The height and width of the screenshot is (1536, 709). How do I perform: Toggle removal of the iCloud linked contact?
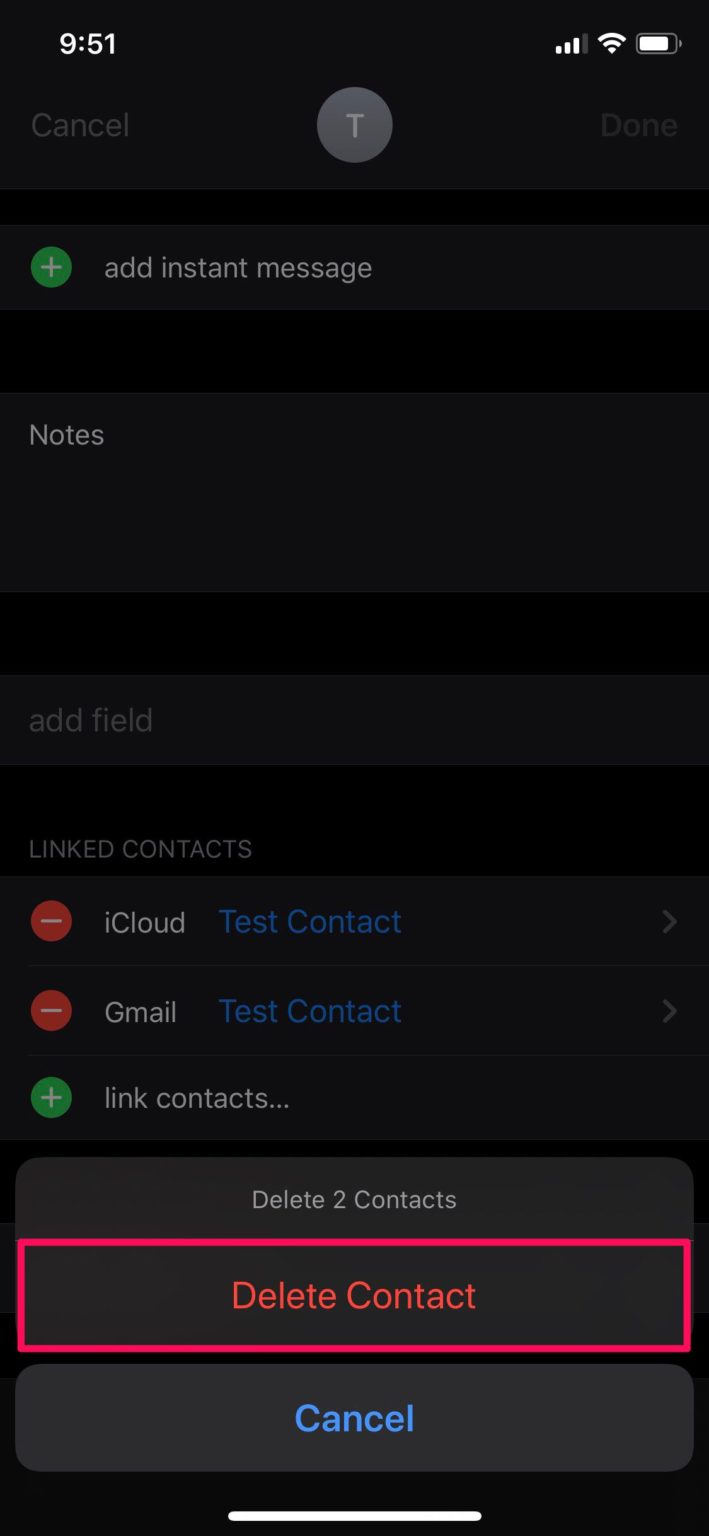click(x=51, y=921)
